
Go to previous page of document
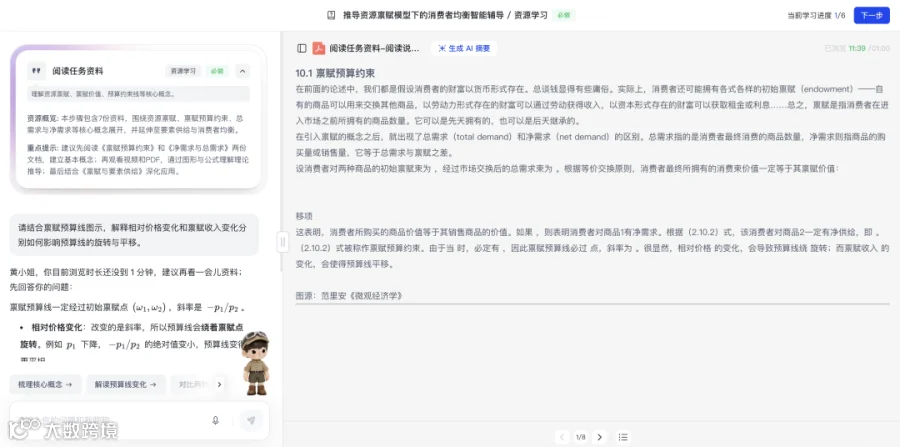pos(563,437)
